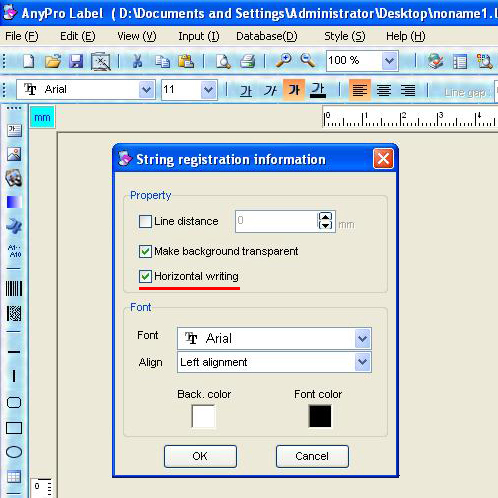The image size is (498, 498).
Task: Pick the black Font color swatch
Action: 320,416
